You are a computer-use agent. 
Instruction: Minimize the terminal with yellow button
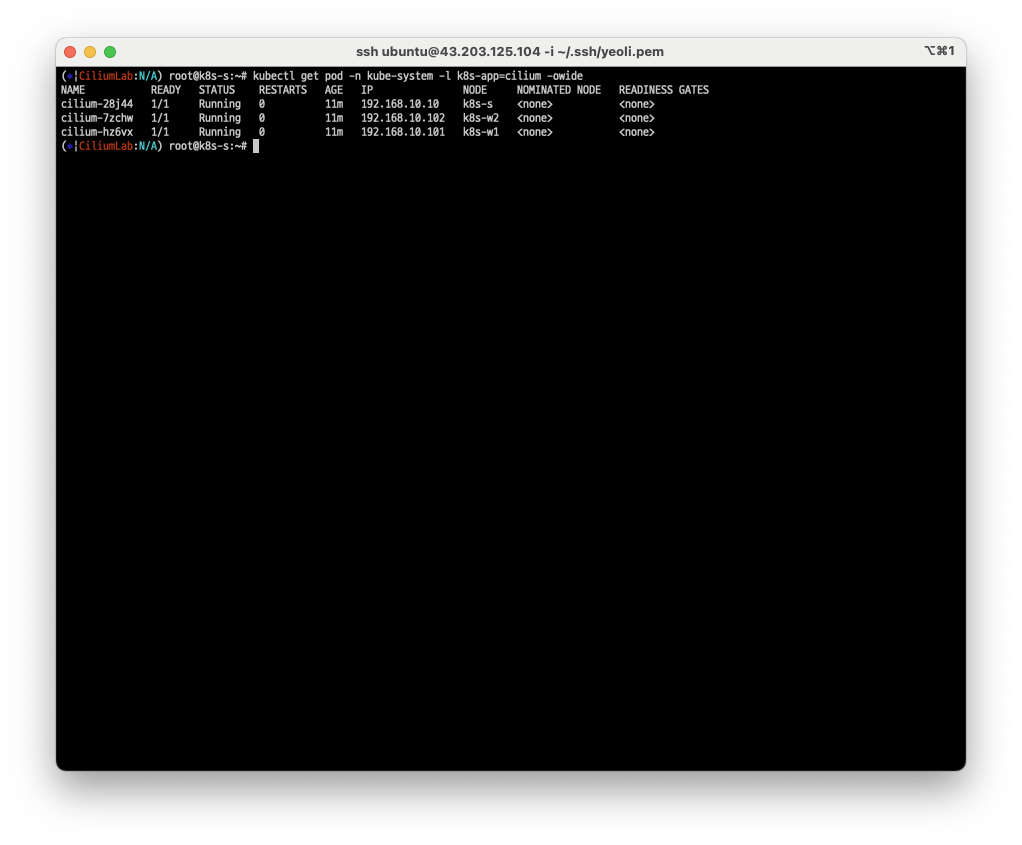[x=90, y=52]
